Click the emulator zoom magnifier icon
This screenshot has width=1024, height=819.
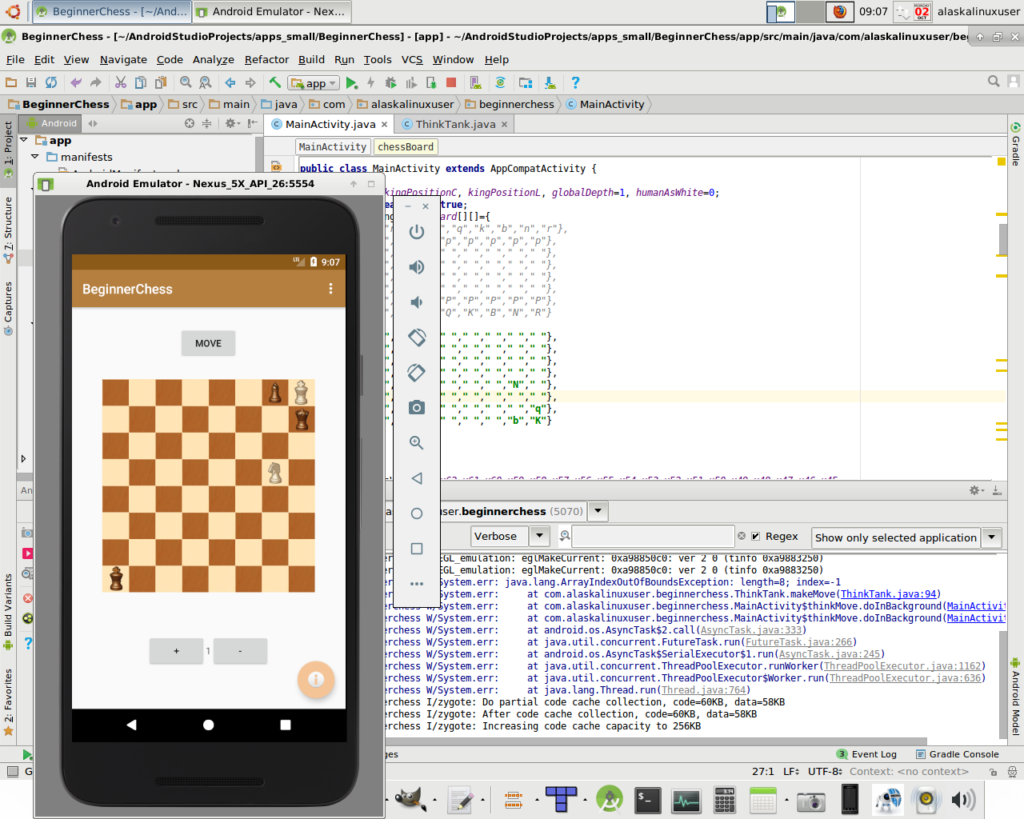pyautogui.click(x=417, y=442)
